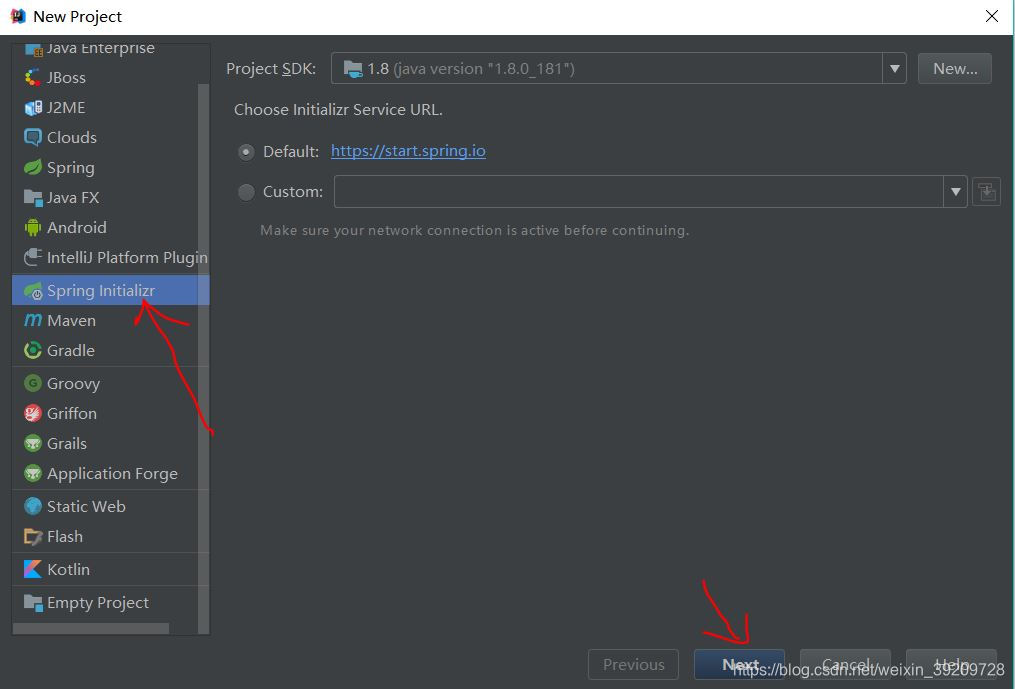Select the Static Web label
This screenshot has width=1015, height=689.
coord(86,506)
